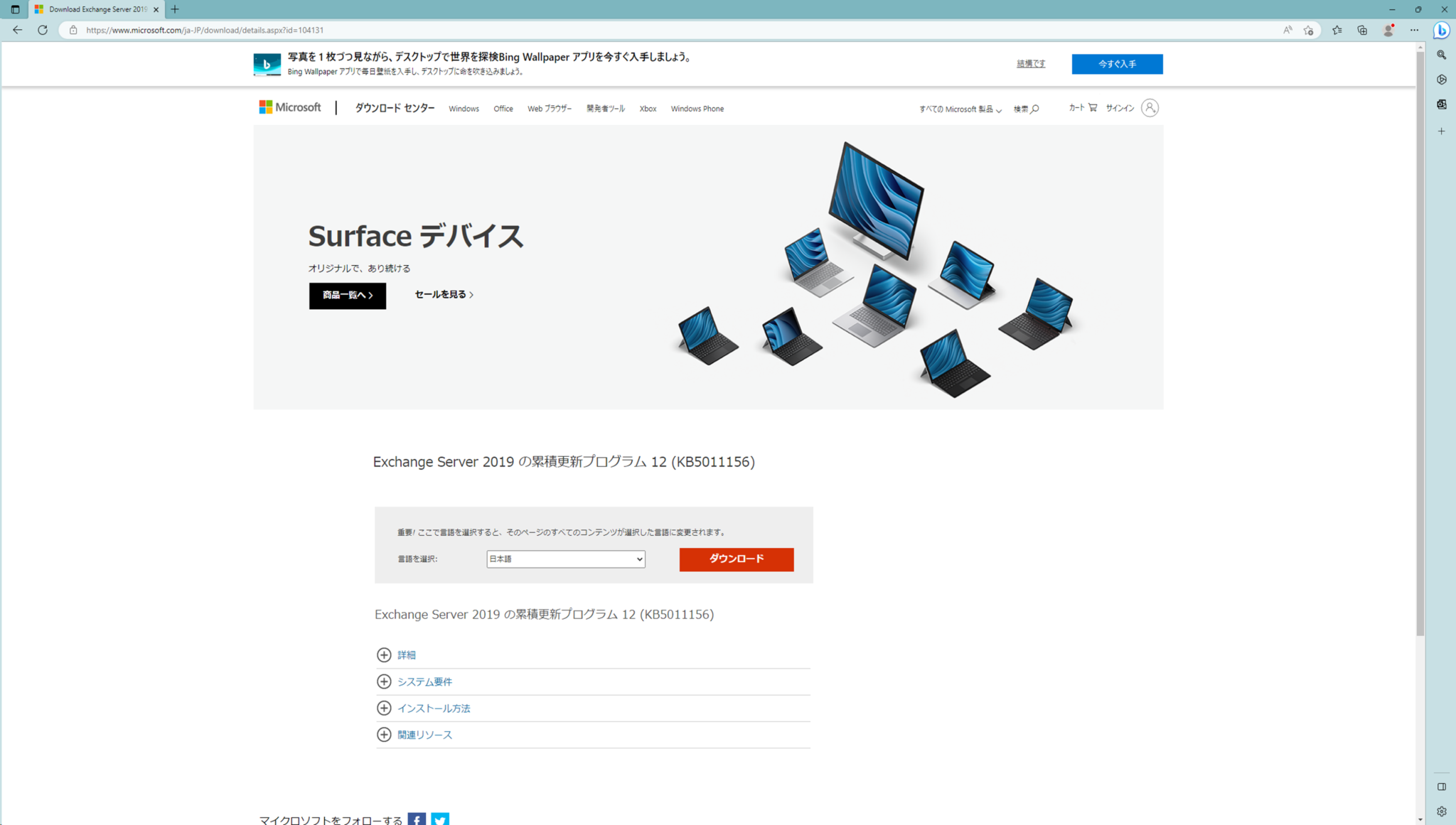Open a new tab with the plus icon

[173, 9]
